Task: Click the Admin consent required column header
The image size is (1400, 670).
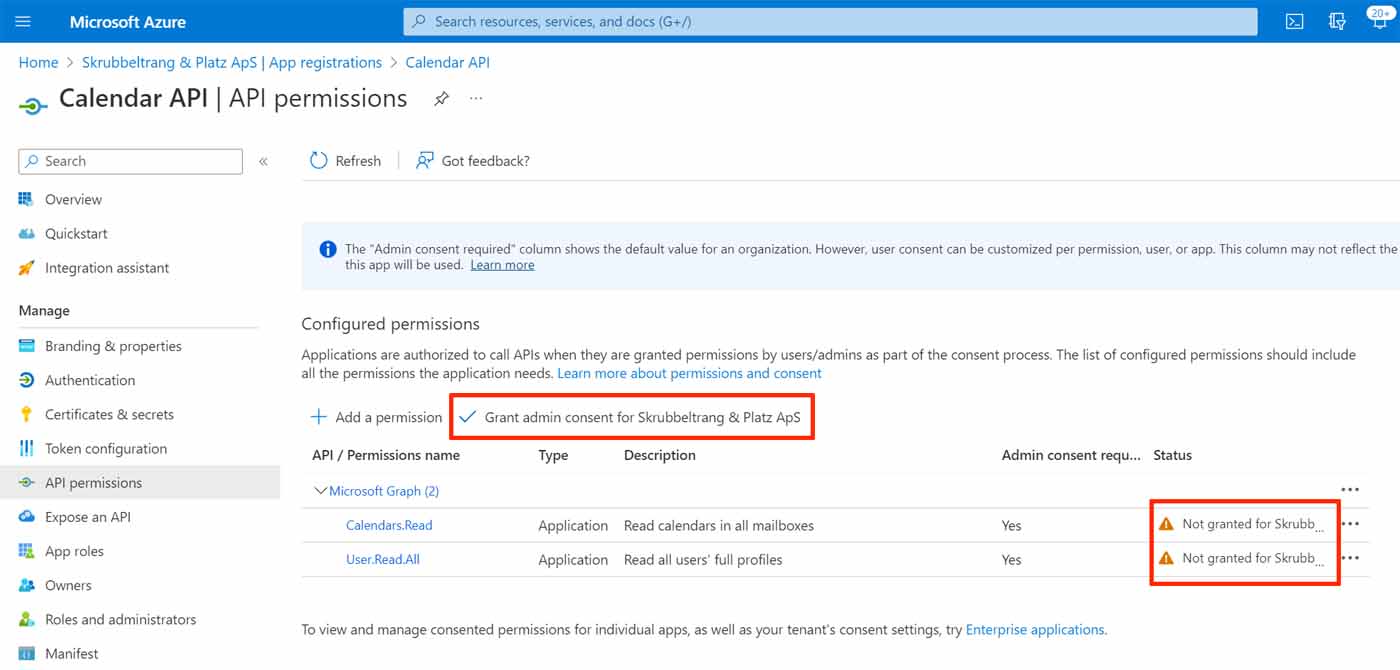Action: 1071,455
